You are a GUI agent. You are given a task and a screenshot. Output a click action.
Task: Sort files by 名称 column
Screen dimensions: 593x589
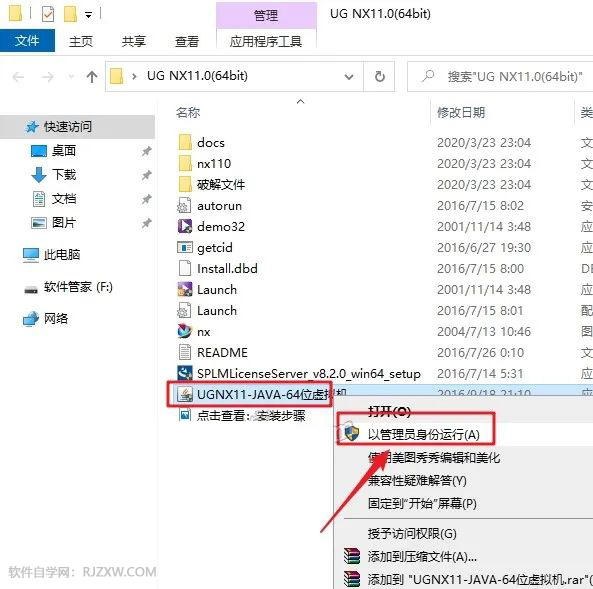coord(188,112)
